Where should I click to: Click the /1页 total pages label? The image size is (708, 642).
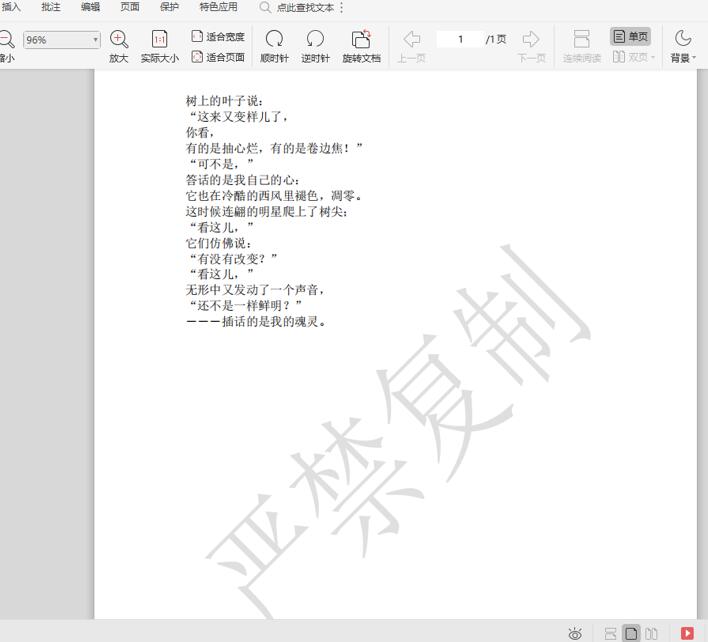[496, 39]
